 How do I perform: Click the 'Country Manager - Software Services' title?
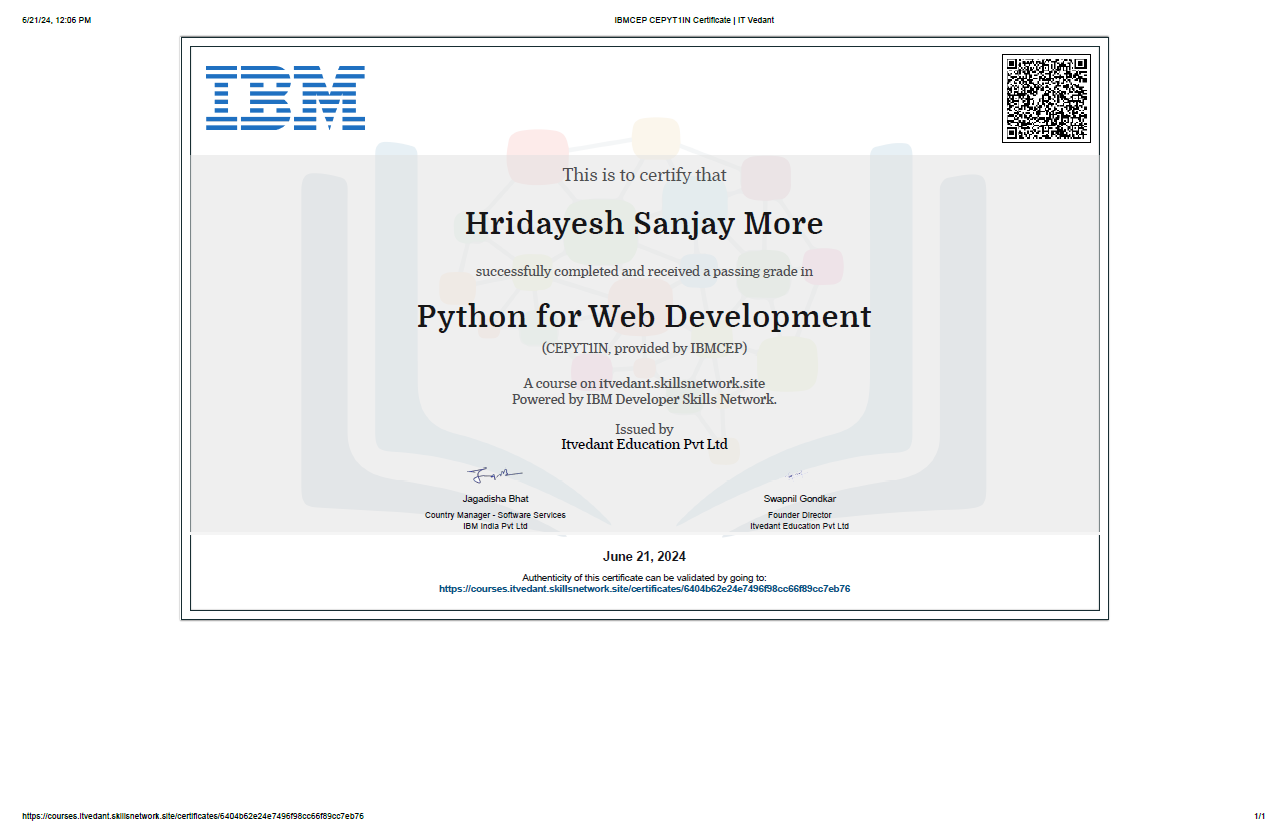(495, 515)
